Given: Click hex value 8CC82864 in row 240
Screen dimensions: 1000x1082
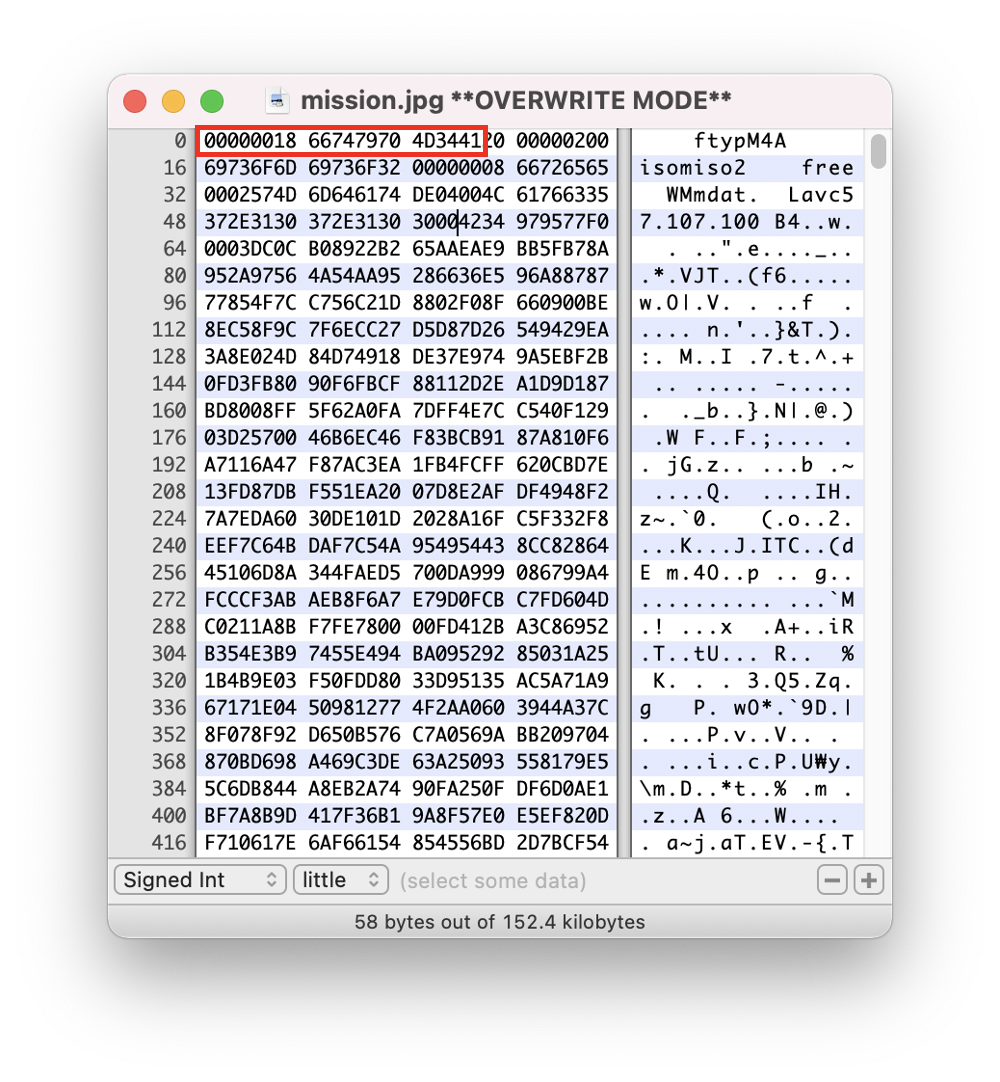Looking at the screenshot, I should [x=562, y=545].
